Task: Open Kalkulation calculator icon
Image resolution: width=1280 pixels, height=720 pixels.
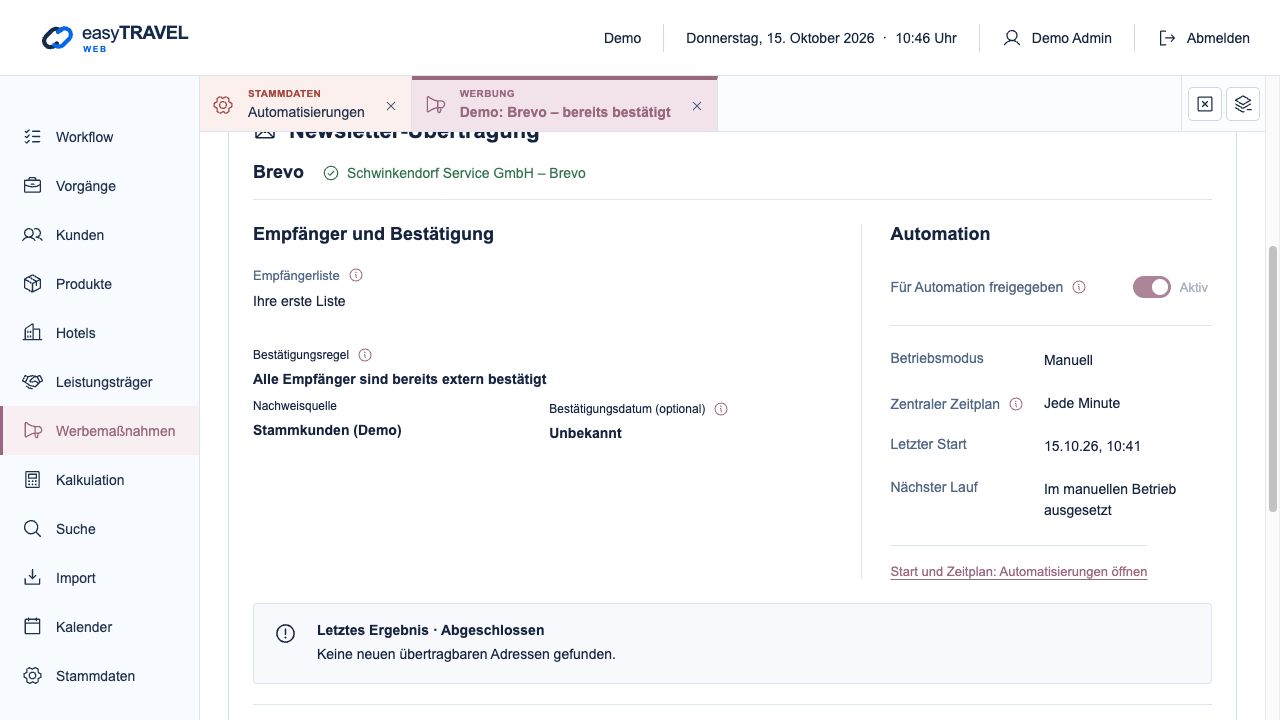Action: tap(33, 480)
